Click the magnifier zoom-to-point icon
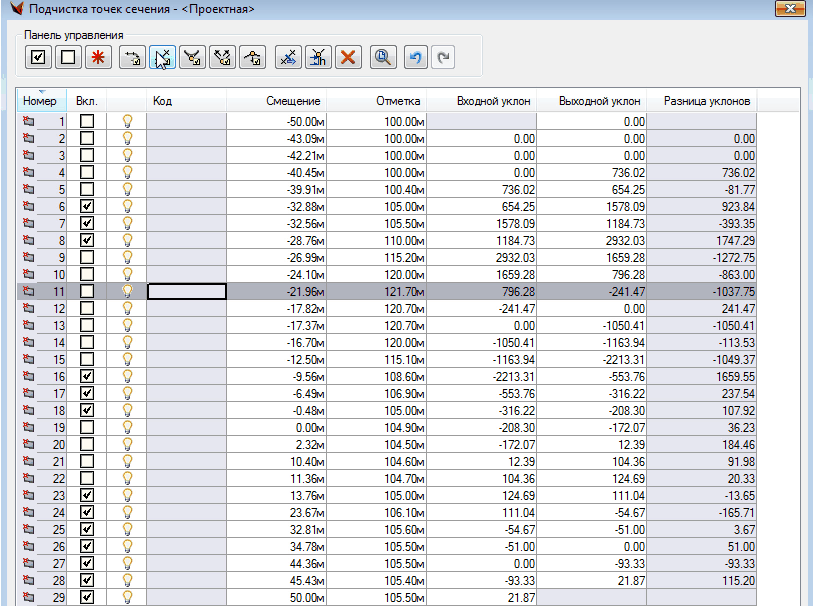This screenshot has height=606, width=813. click(382, 58)
